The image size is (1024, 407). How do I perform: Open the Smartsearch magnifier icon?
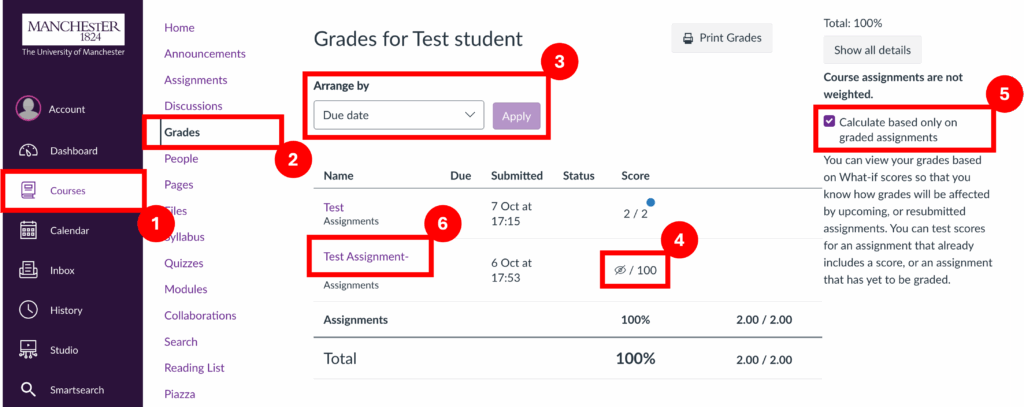coord(28,390)
